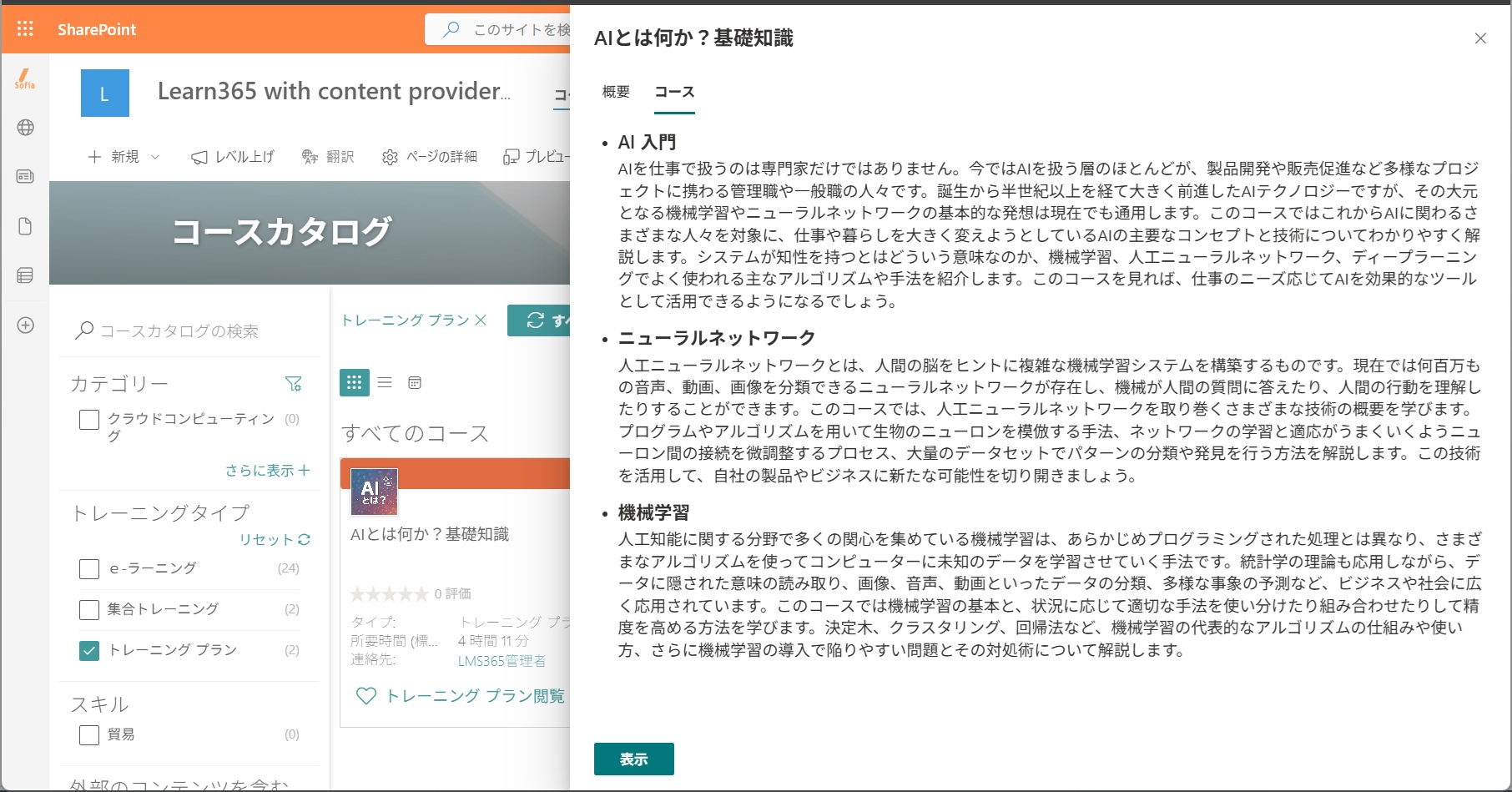Open the news icon in left rail
This screenshot has height=792, width=1512.
26,176
